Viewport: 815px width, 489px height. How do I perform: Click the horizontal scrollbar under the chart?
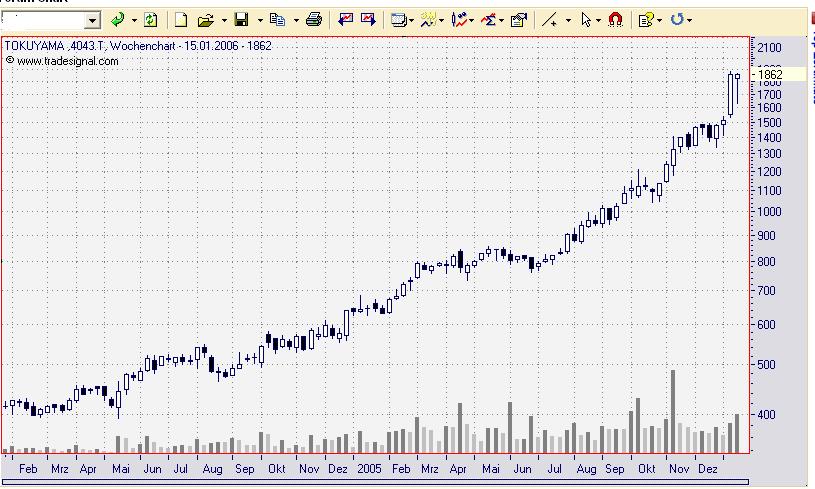click(x=375, y=482)
